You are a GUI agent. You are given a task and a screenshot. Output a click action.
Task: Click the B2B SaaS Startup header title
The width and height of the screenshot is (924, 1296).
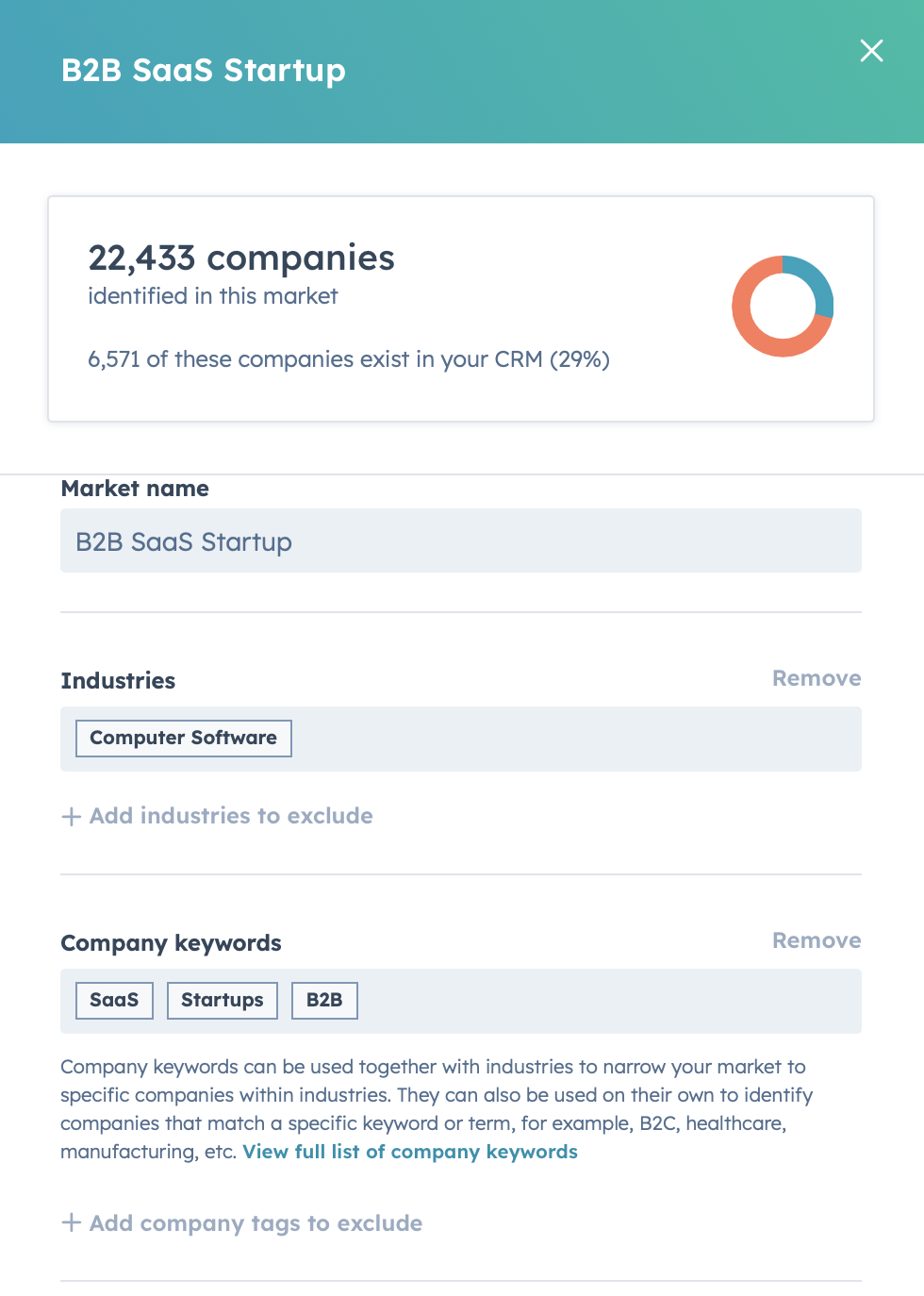[204, 71]
